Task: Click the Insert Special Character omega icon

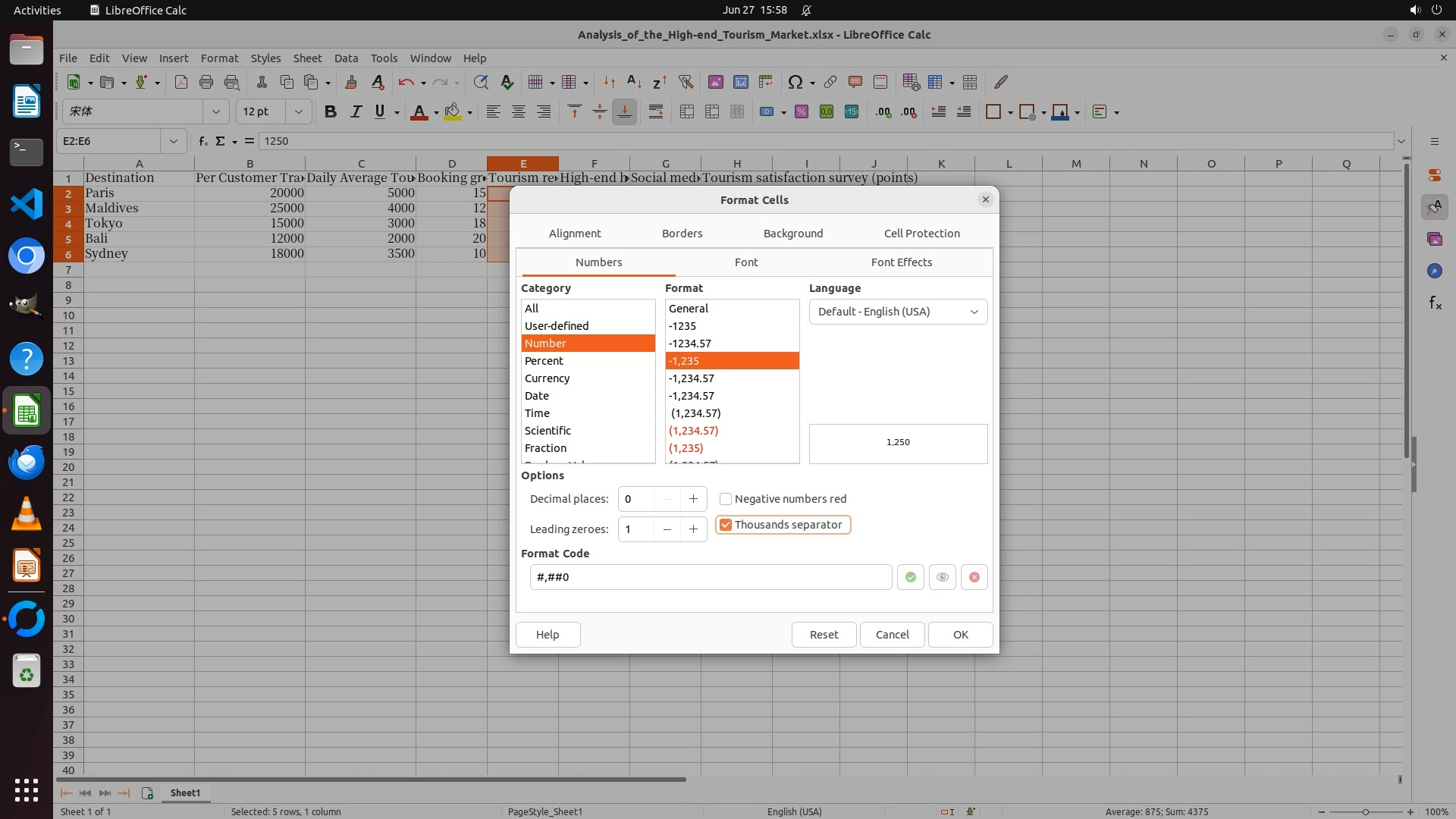Action: (x=795, y=82)
